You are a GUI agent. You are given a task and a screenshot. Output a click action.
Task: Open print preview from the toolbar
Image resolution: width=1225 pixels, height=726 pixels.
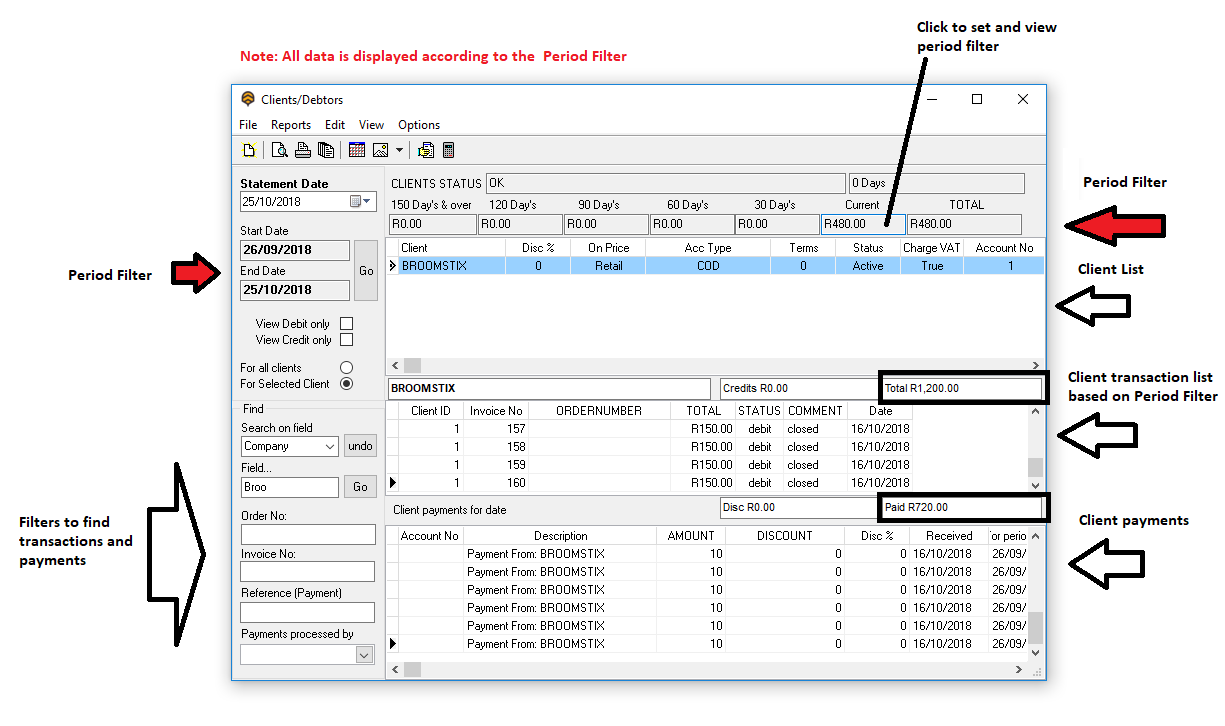point(279,150)
